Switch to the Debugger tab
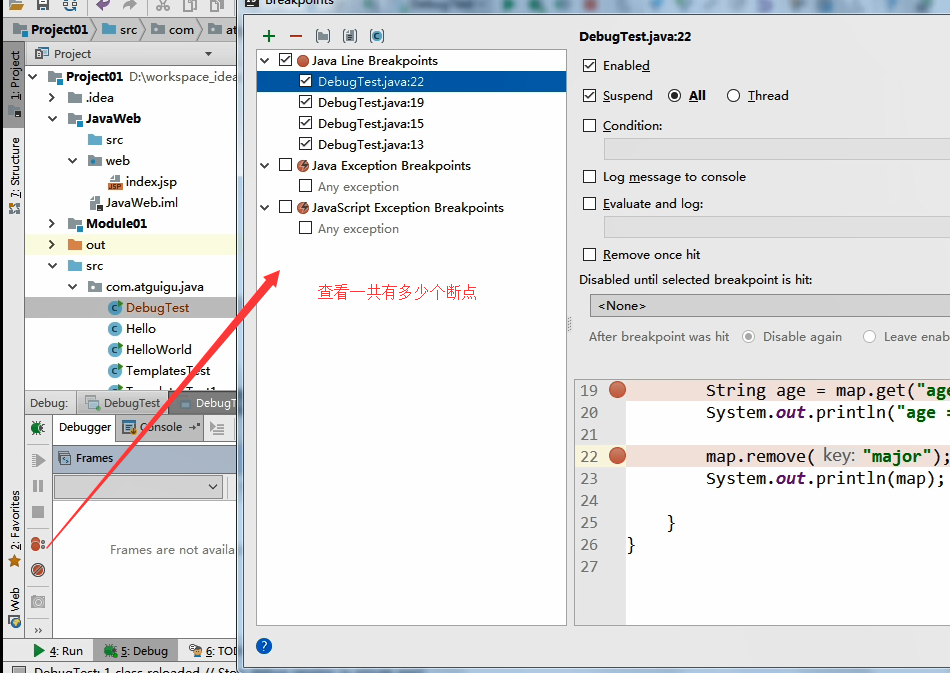This screenshot has height=673, width=950. pyautogui.click(x=85, y=427)
